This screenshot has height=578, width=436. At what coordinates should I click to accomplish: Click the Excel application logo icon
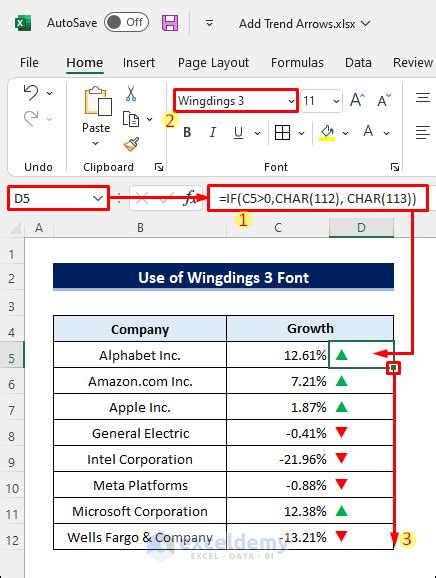(23, 23)
